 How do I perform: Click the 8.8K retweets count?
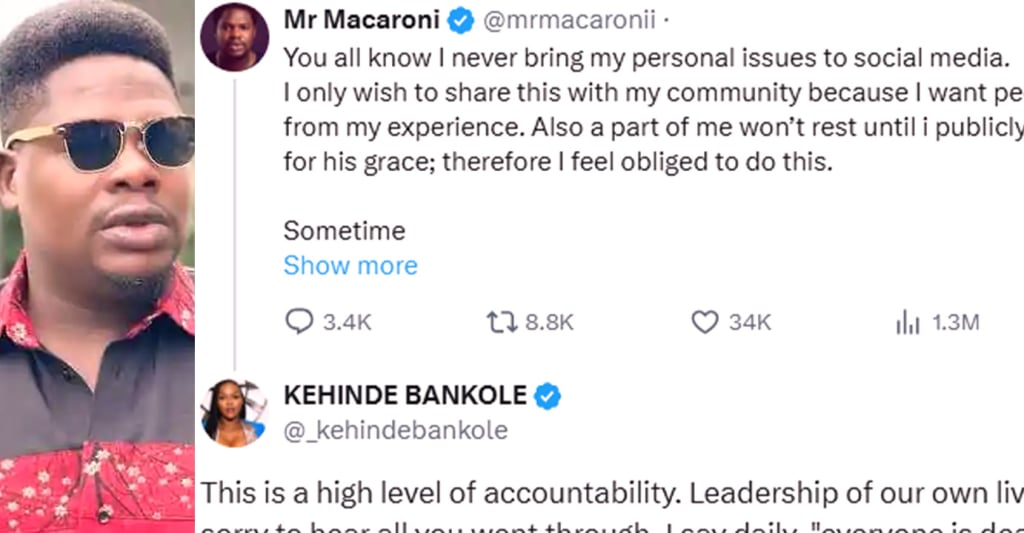click(x=549, y=322)
